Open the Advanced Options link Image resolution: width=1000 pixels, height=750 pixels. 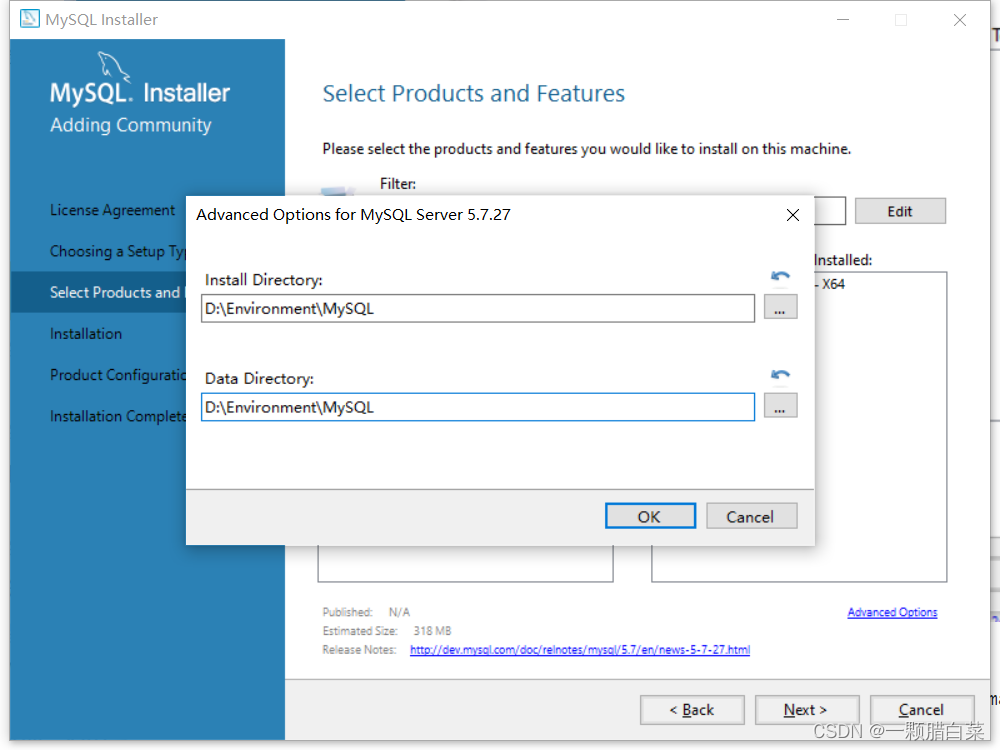pos(892,612)
